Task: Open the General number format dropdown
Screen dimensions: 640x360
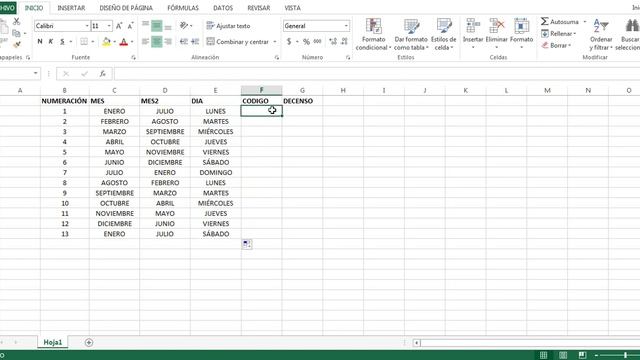Action: click(x=346, y=26)
